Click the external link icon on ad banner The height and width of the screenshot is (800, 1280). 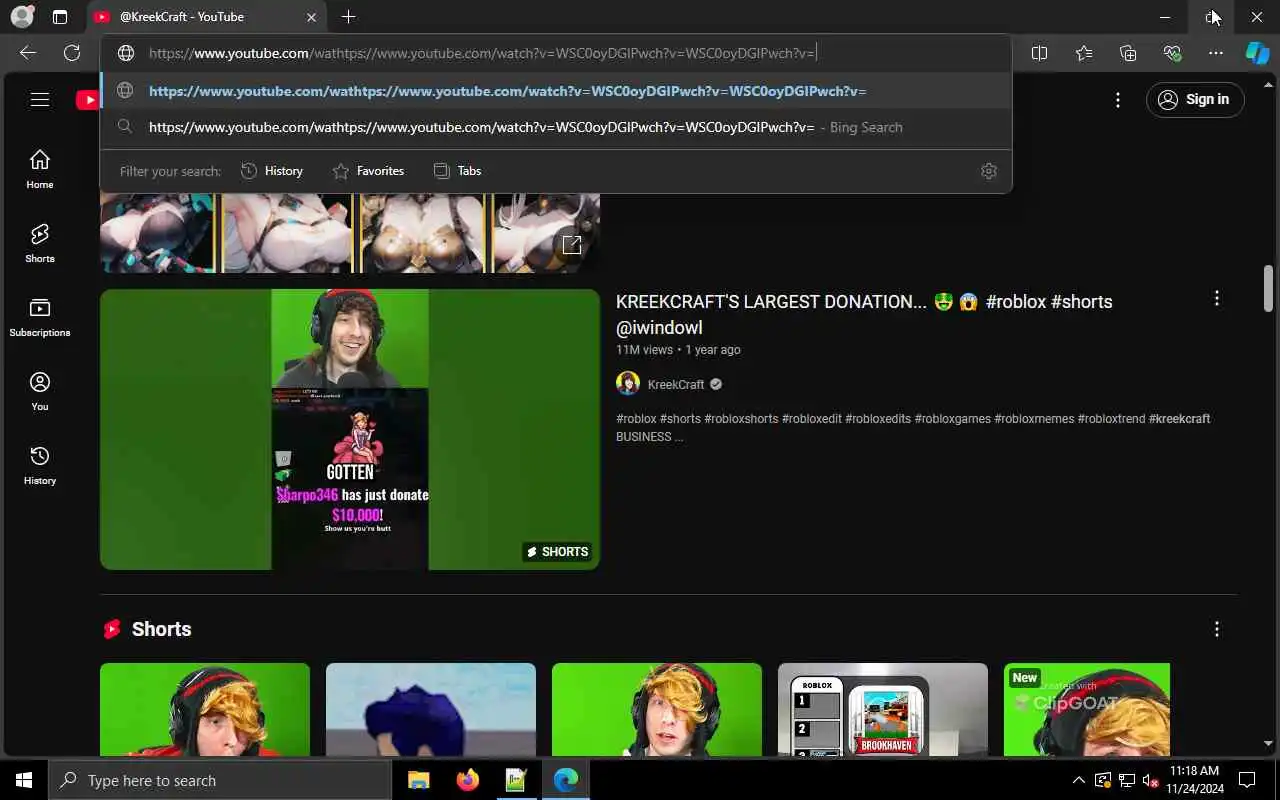(x=572, y=245)
